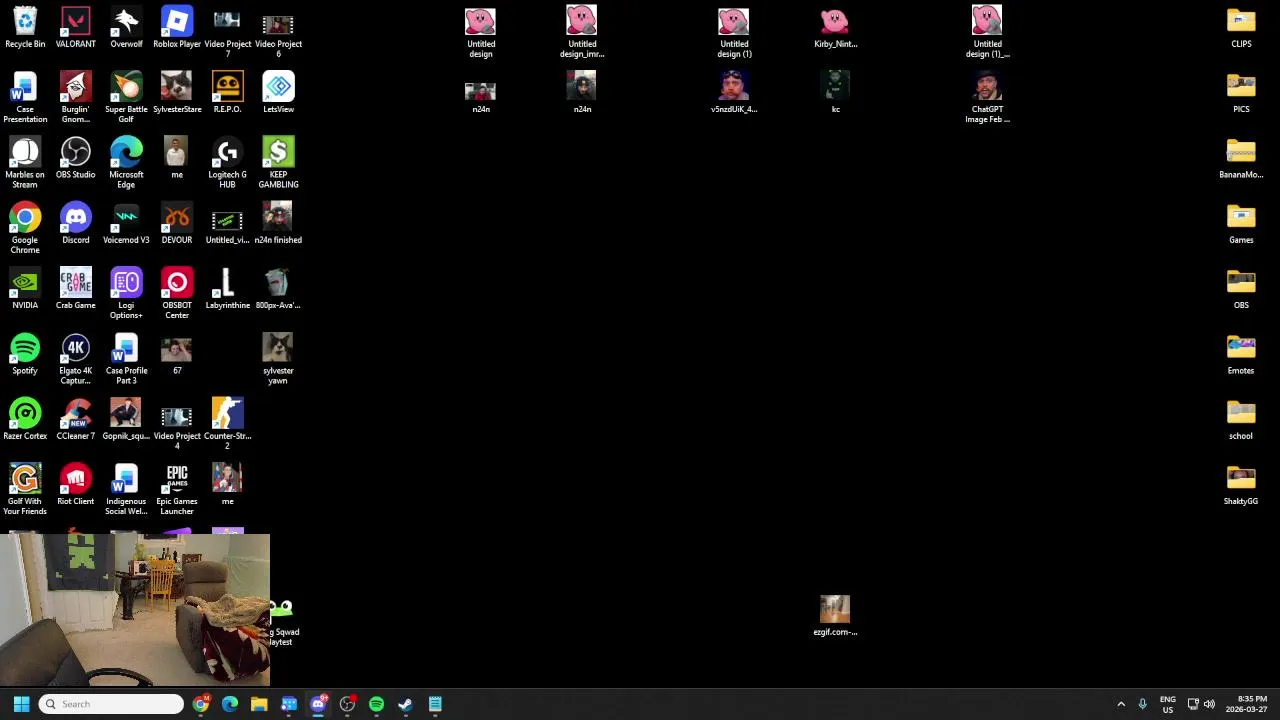Screen dimensions: 1280x720
Task: Launch Google Chrome from the desktop
Action: click(x=25, y=228)
